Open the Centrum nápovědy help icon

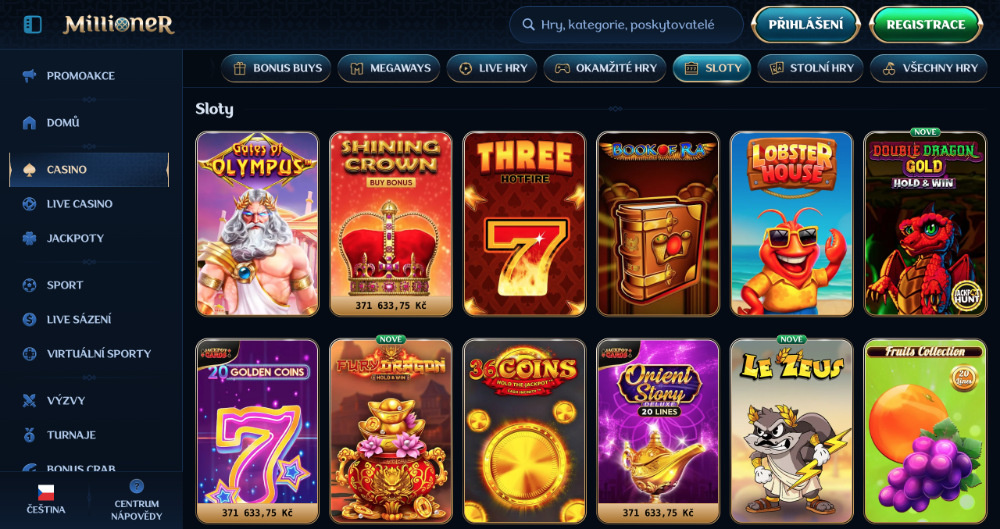[x=136, y=486]
